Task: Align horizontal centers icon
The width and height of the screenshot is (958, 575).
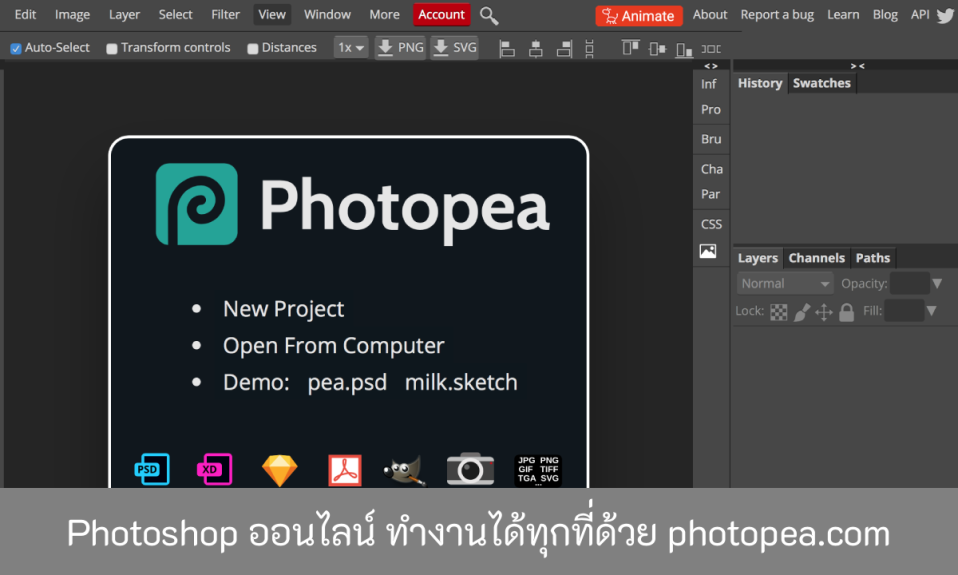Action: [536, 48]
